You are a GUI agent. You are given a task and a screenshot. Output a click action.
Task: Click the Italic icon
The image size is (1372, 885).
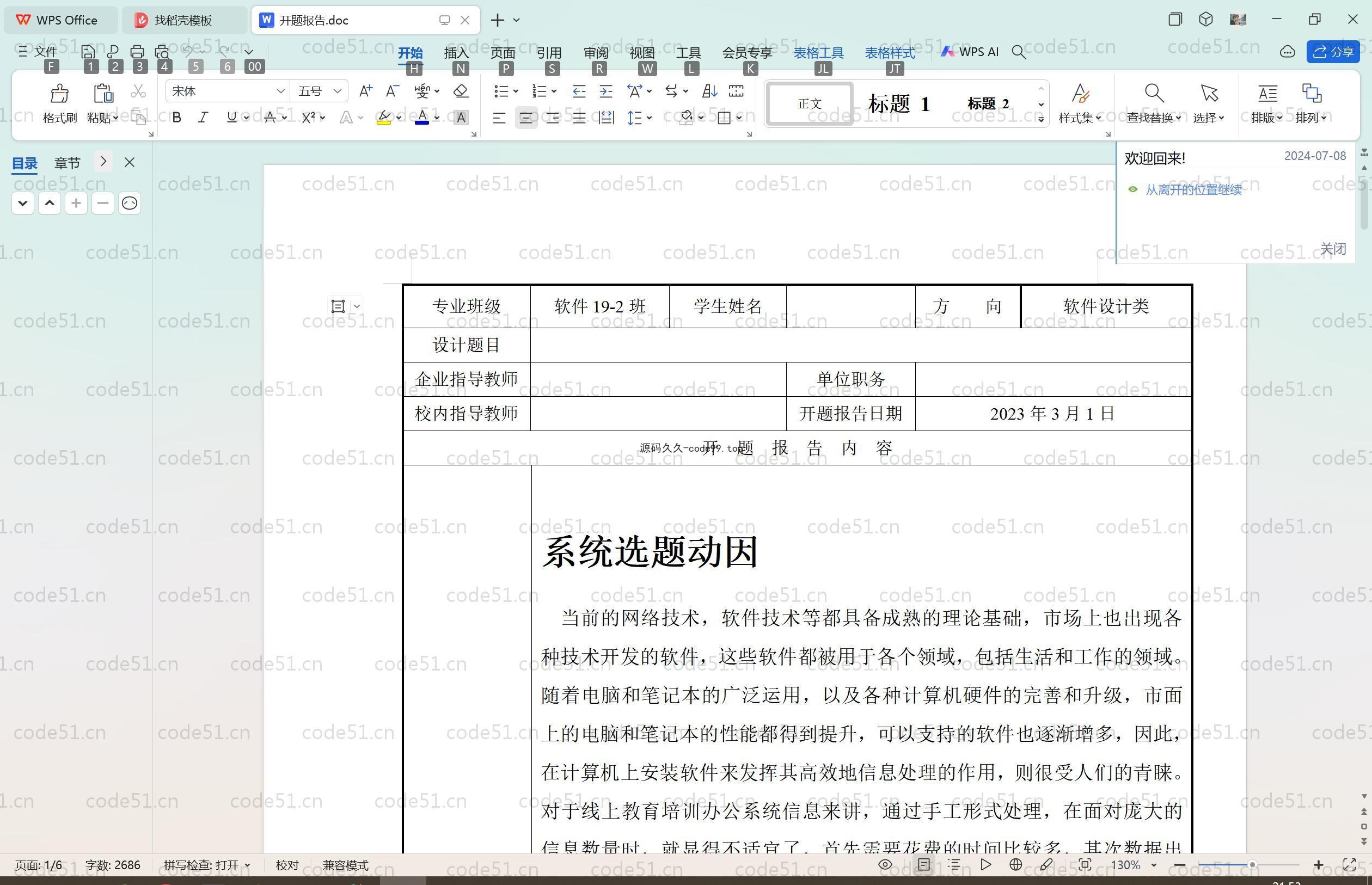203,117
